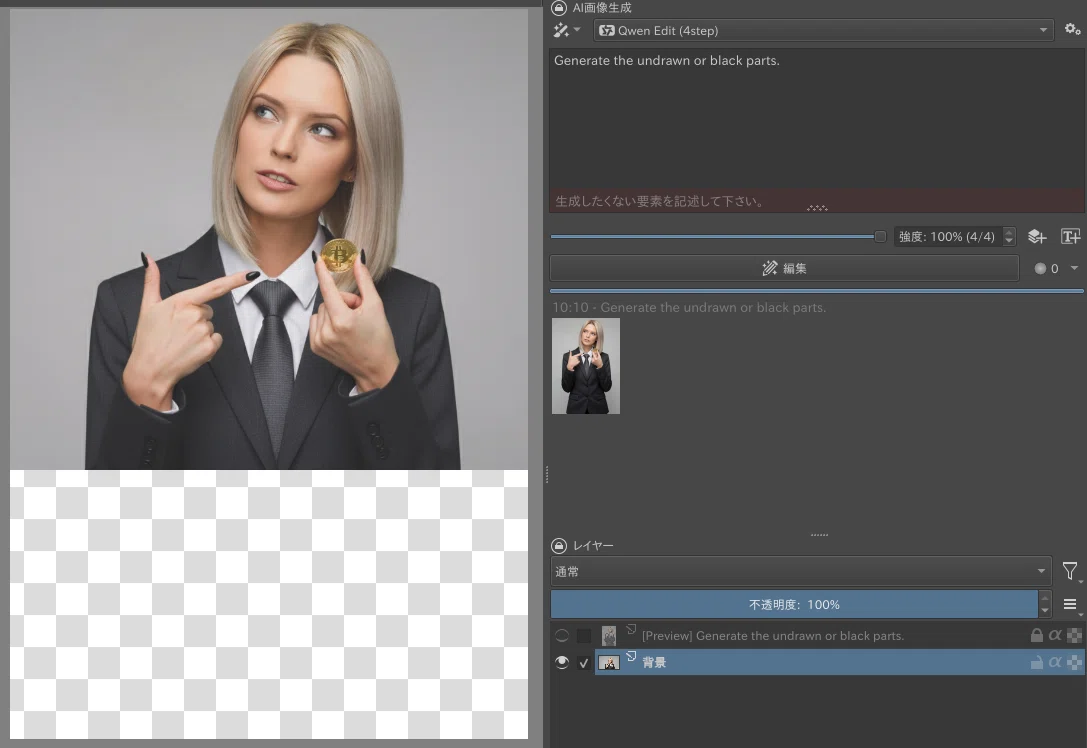This screenshot has height=748, width=1087.
Task: Open the workspace mode dropdown arrow beside the wand
Action: 577,29
